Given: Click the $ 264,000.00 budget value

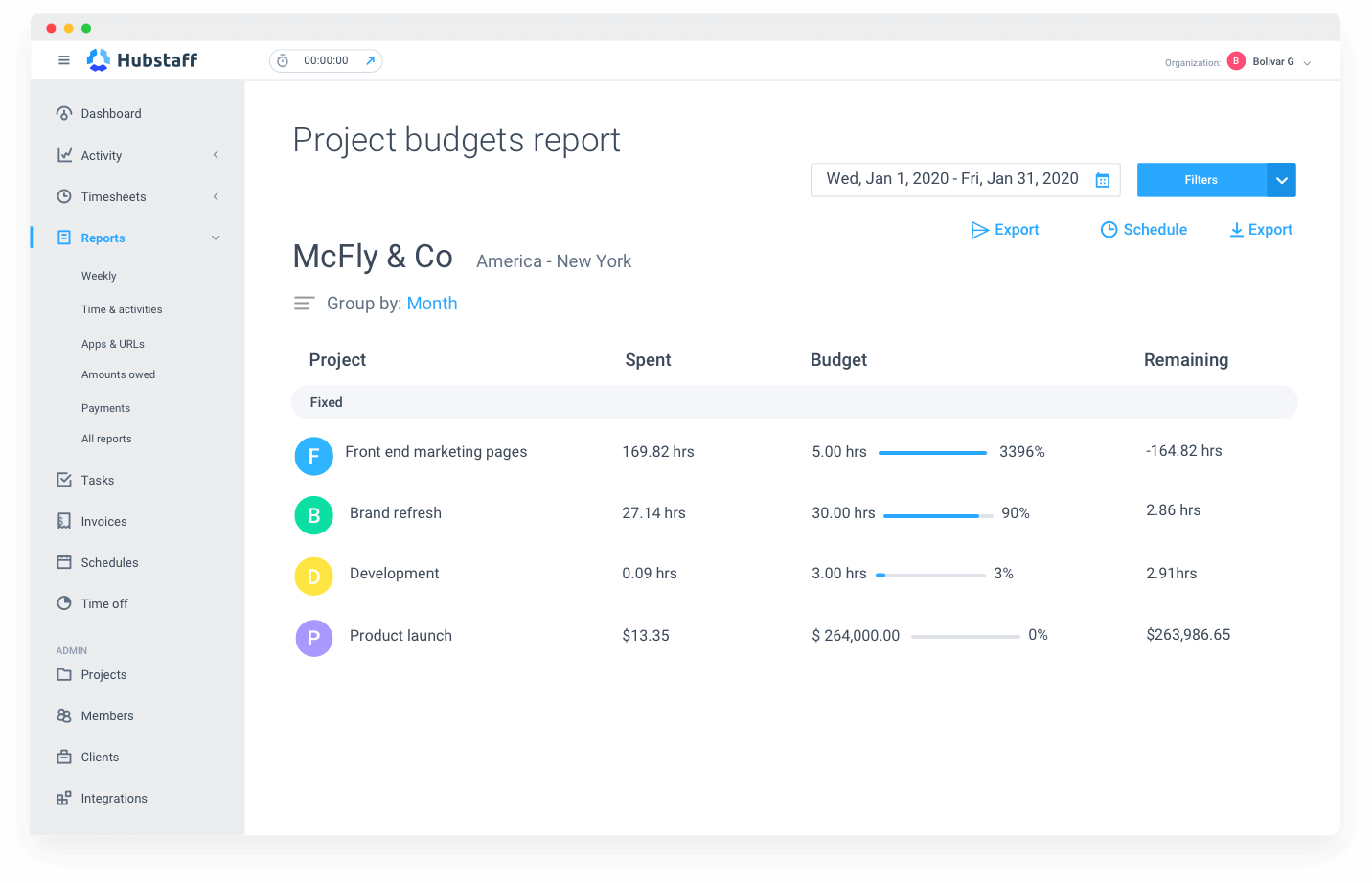Looking at the screenshot, I should coord(856,636).
